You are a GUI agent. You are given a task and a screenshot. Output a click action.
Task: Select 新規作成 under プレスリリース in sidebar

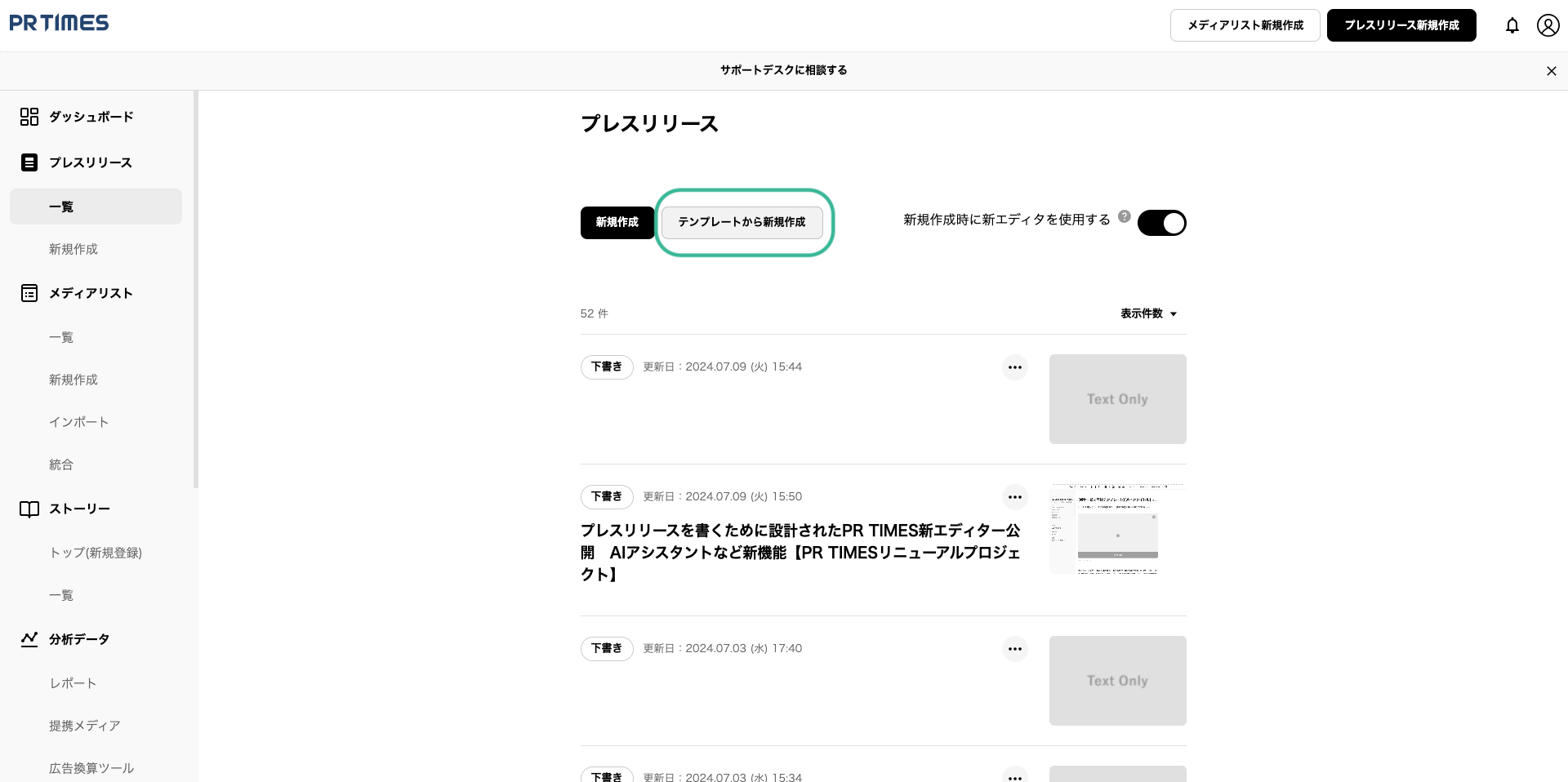point(73,249)
